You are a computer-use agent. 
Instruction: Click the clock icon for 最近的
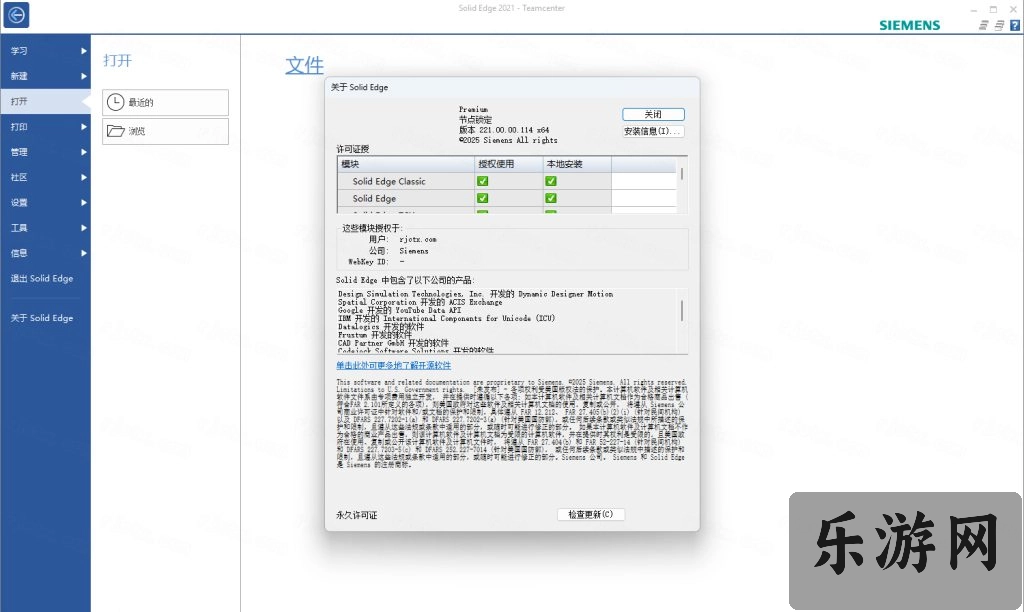(116, 102)
